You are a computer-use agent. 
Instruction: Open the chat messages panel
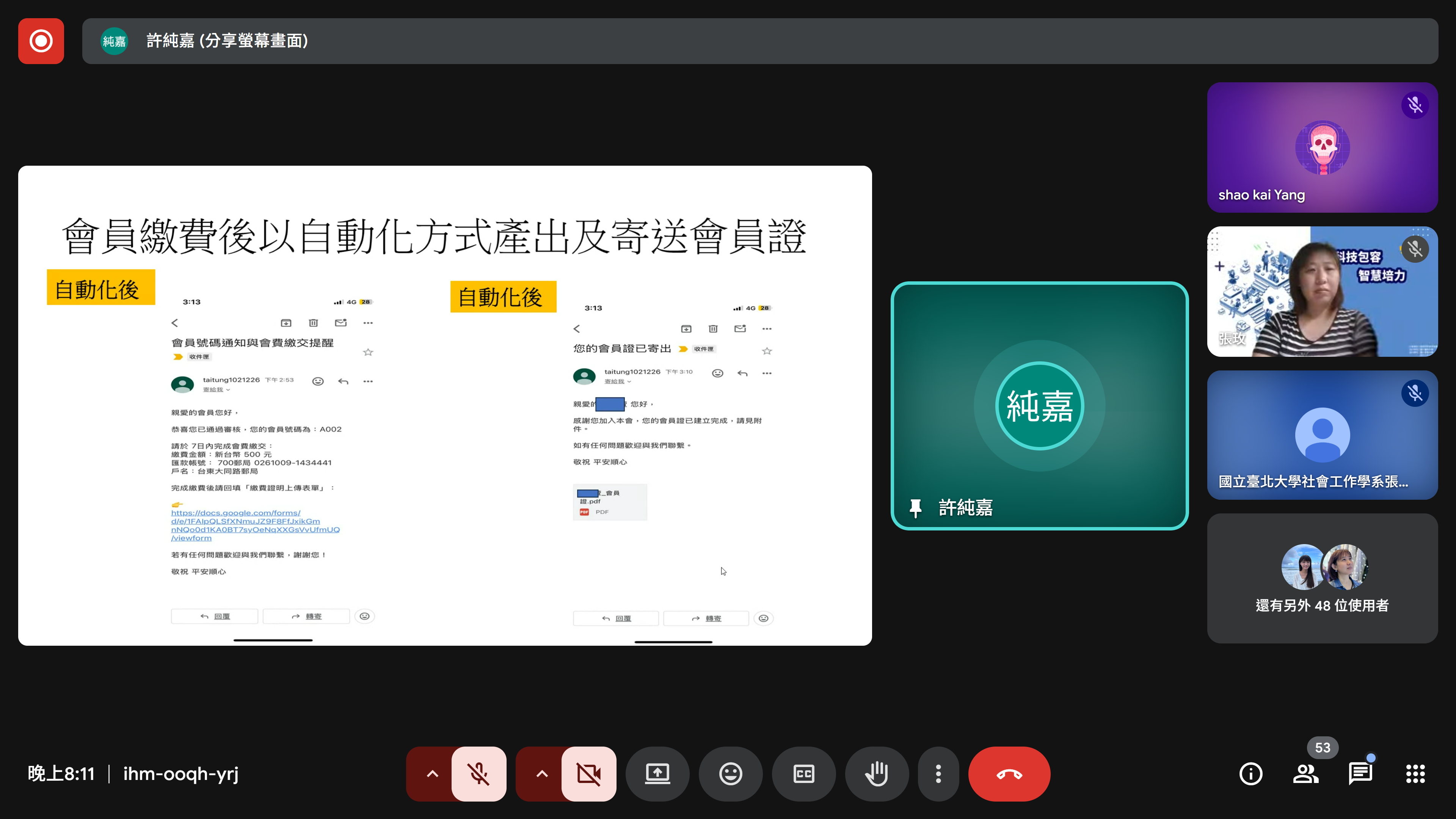1360,773
